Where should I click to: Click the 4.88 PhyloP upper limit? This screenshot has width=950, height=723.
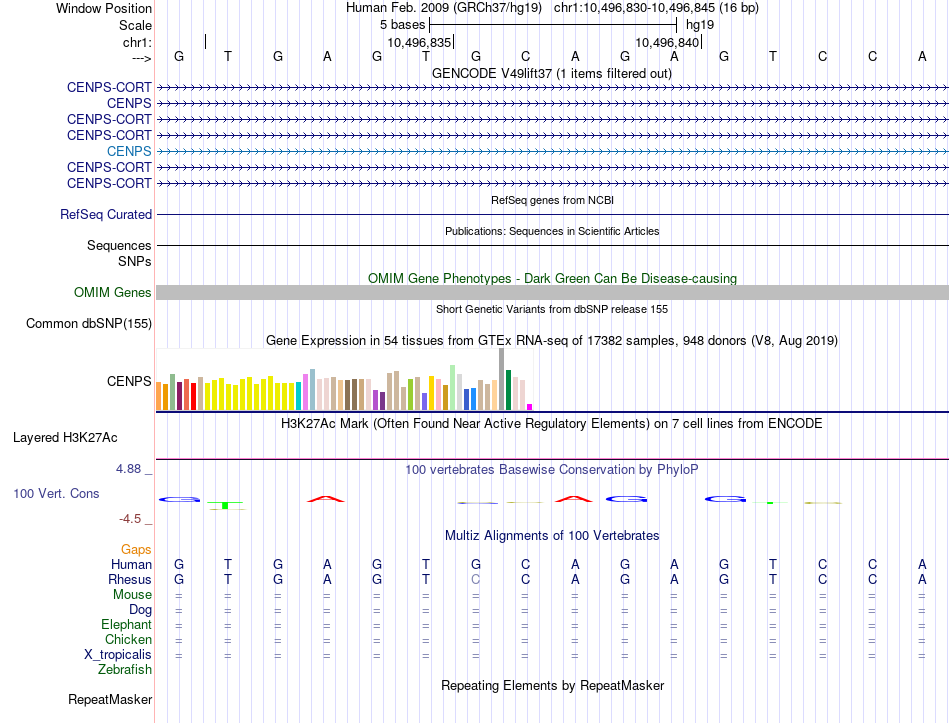pos(128,468)
